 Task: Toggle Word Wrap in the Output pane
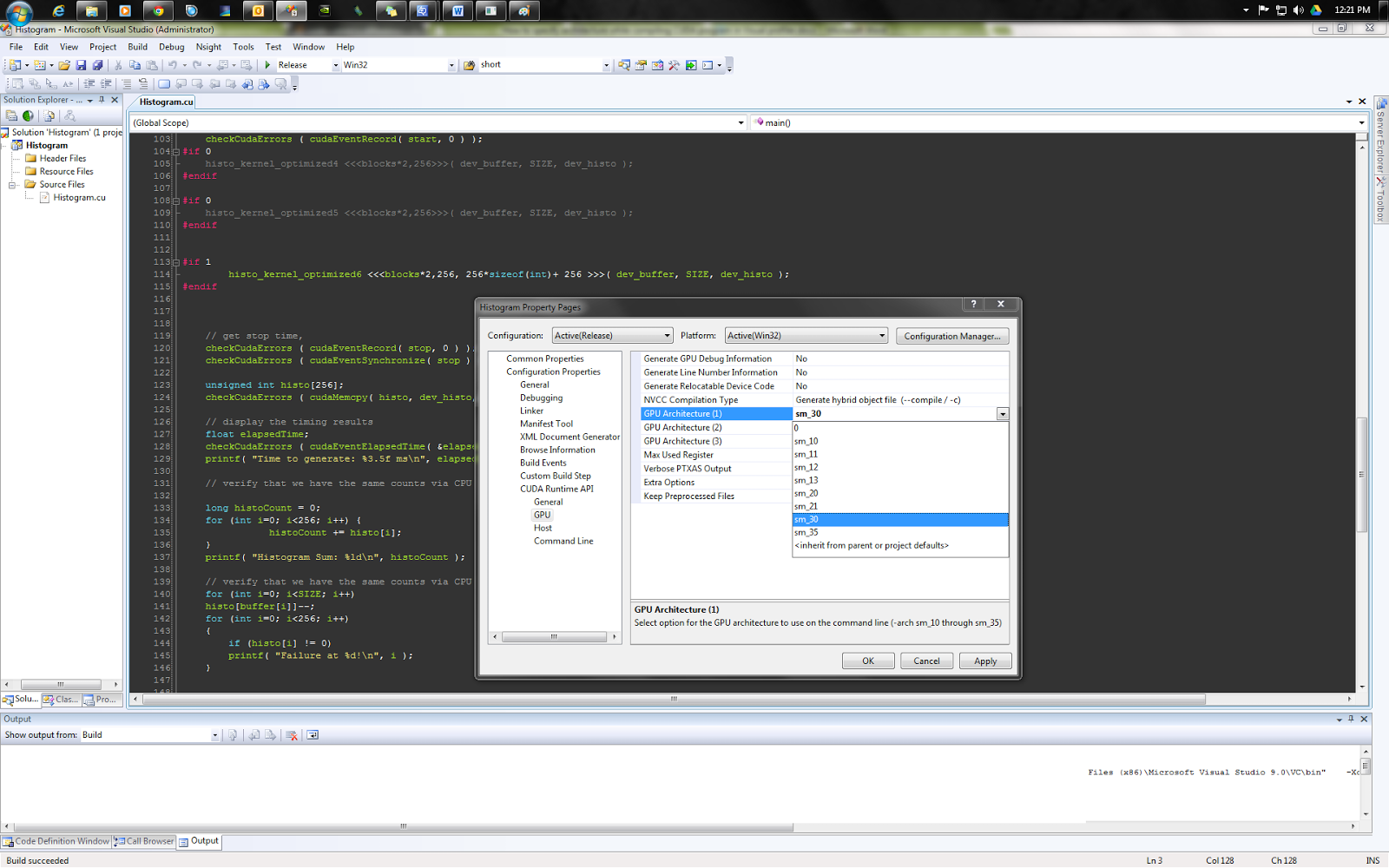(313, 735)
